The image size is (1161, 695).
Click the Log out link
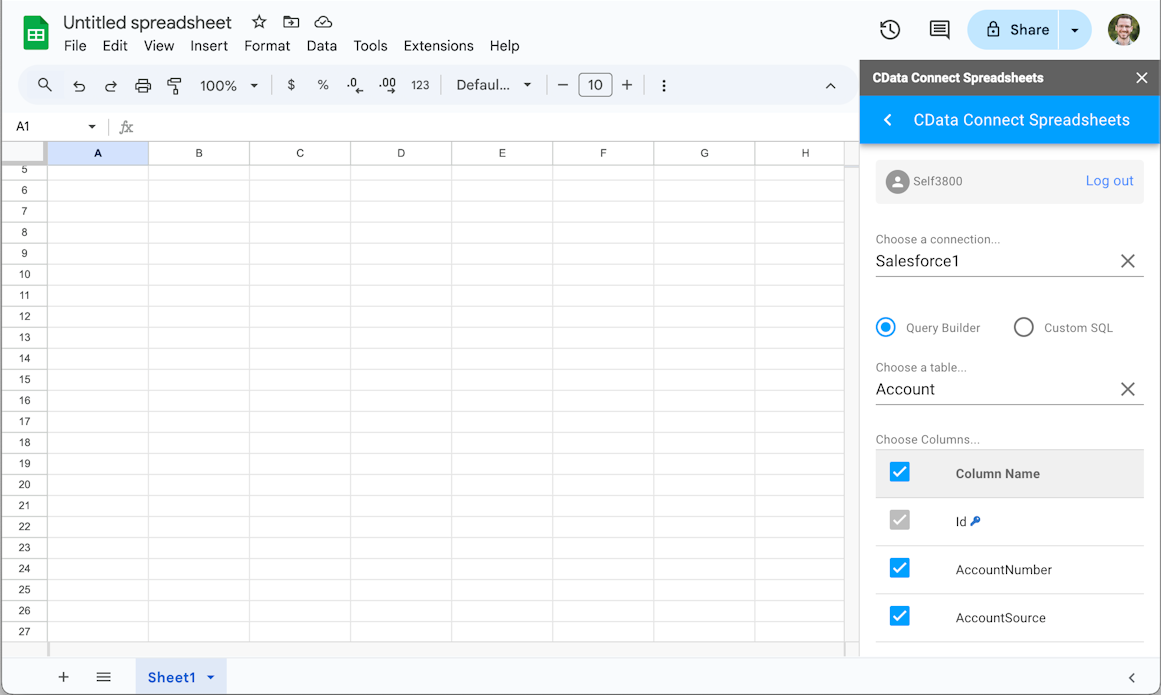pos(1109,181)
